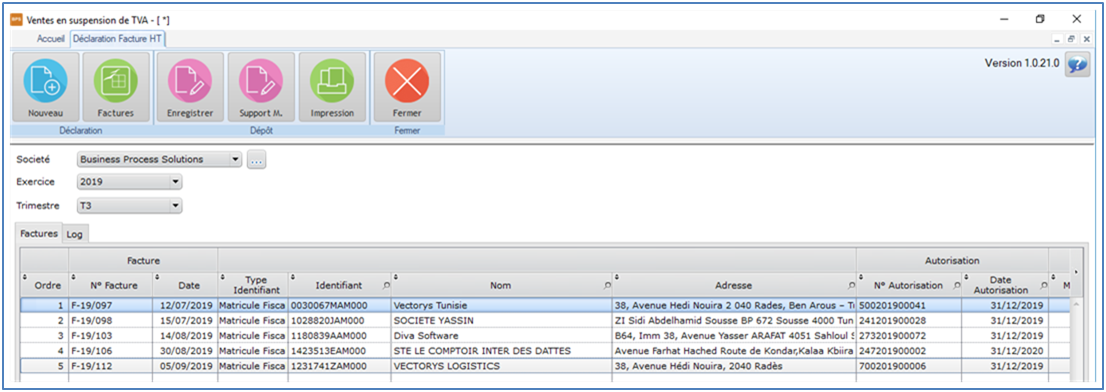Viewport: 1106px width, 392px height.
Task: Click the name cell Diva Software
Action: tap(502, 336)
